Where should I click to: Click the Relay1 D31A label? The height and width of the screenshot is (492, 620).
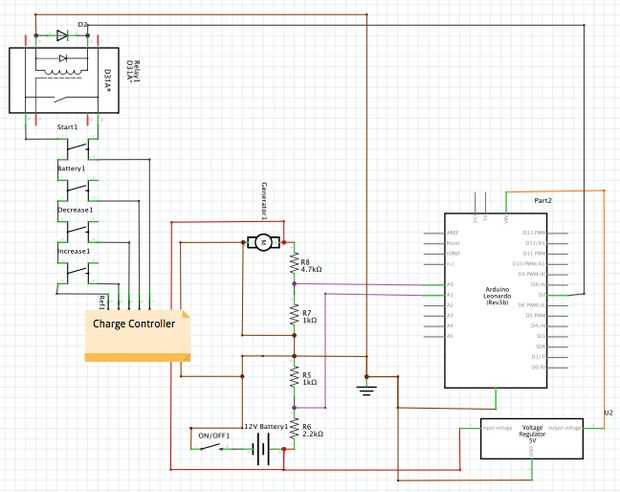point(133,74)
